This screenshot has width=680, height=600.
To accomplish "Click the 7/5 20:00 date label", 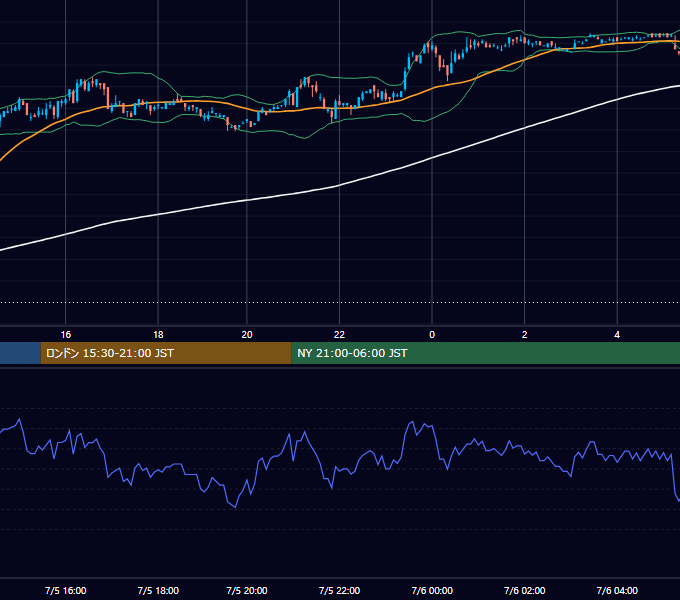I will click(247, 590).
